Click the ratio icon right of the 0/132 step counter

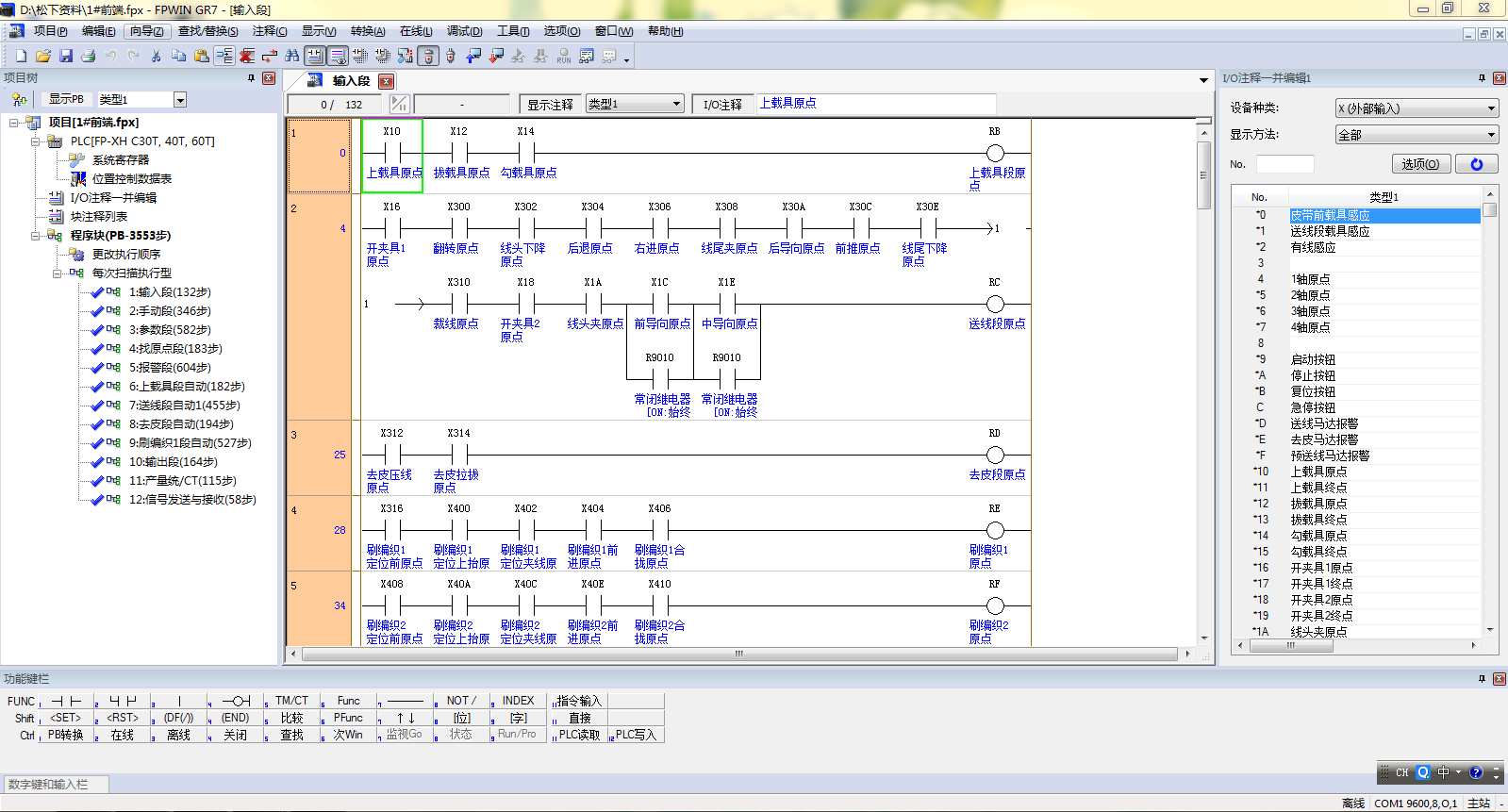(x=399, y=104)
